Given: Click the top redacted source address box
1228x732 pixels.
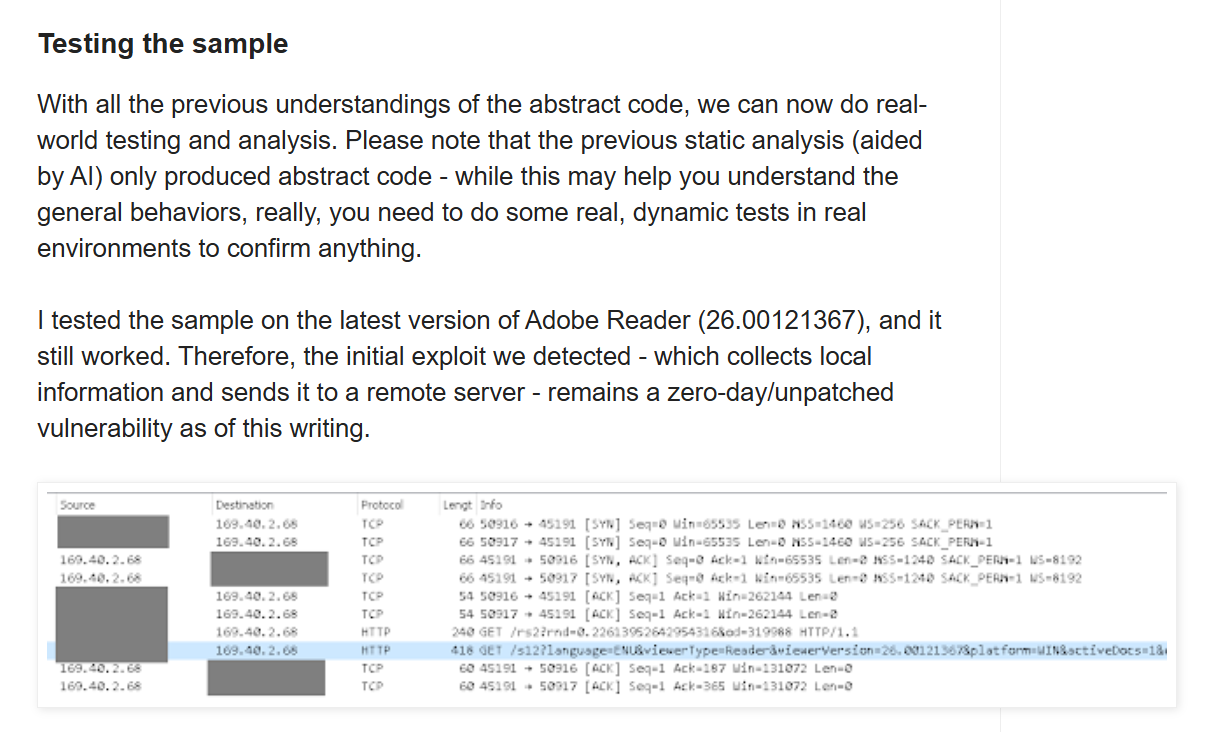Looking at the screenshot, I should click(98, 531).
